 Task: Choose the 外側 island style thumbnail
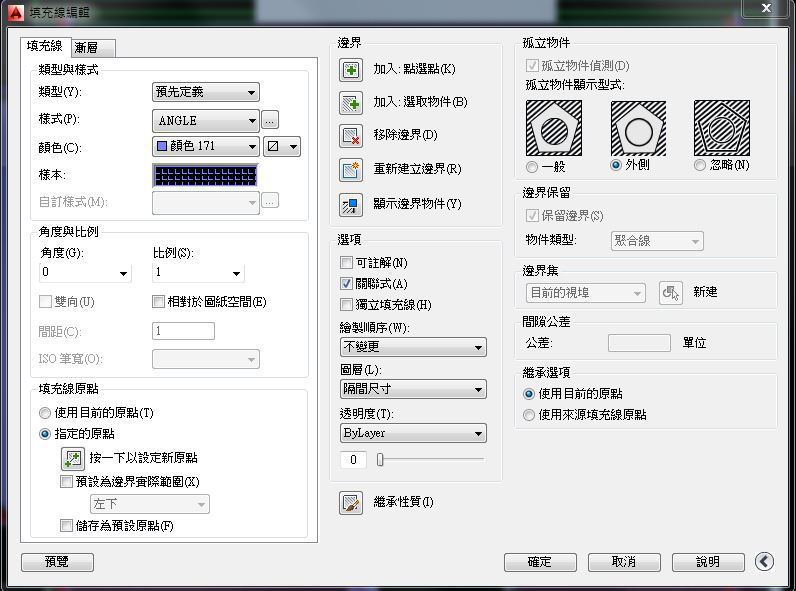(x=638, y=128)
